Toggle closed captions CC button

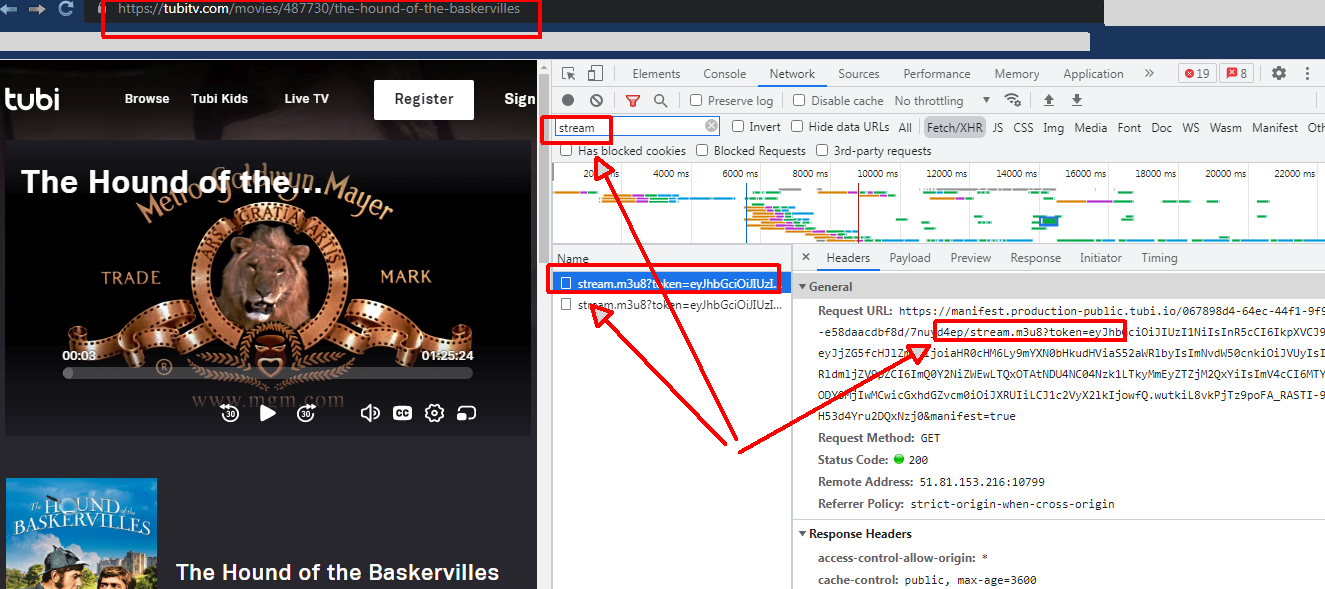tap(402, 412)
